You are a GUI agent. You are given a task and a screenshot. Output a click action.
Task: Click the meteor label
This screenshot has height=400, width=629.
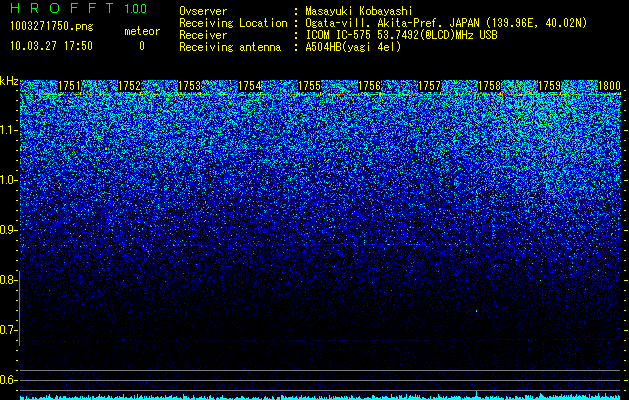pyautogui.click(x=142, y=31)
